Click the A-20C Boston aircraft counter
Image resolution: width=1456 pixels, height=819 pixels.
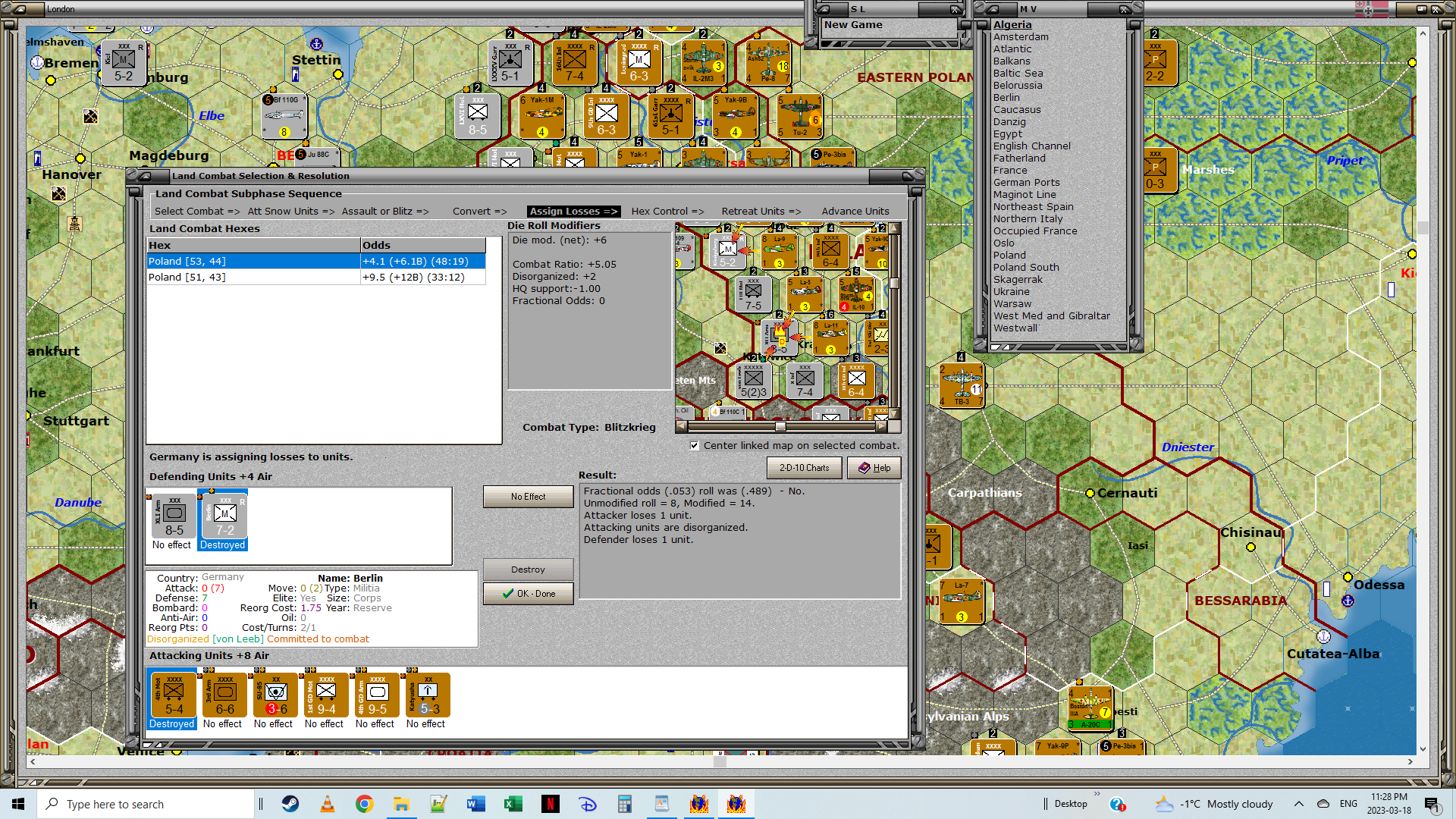[x=1090, y=708]
